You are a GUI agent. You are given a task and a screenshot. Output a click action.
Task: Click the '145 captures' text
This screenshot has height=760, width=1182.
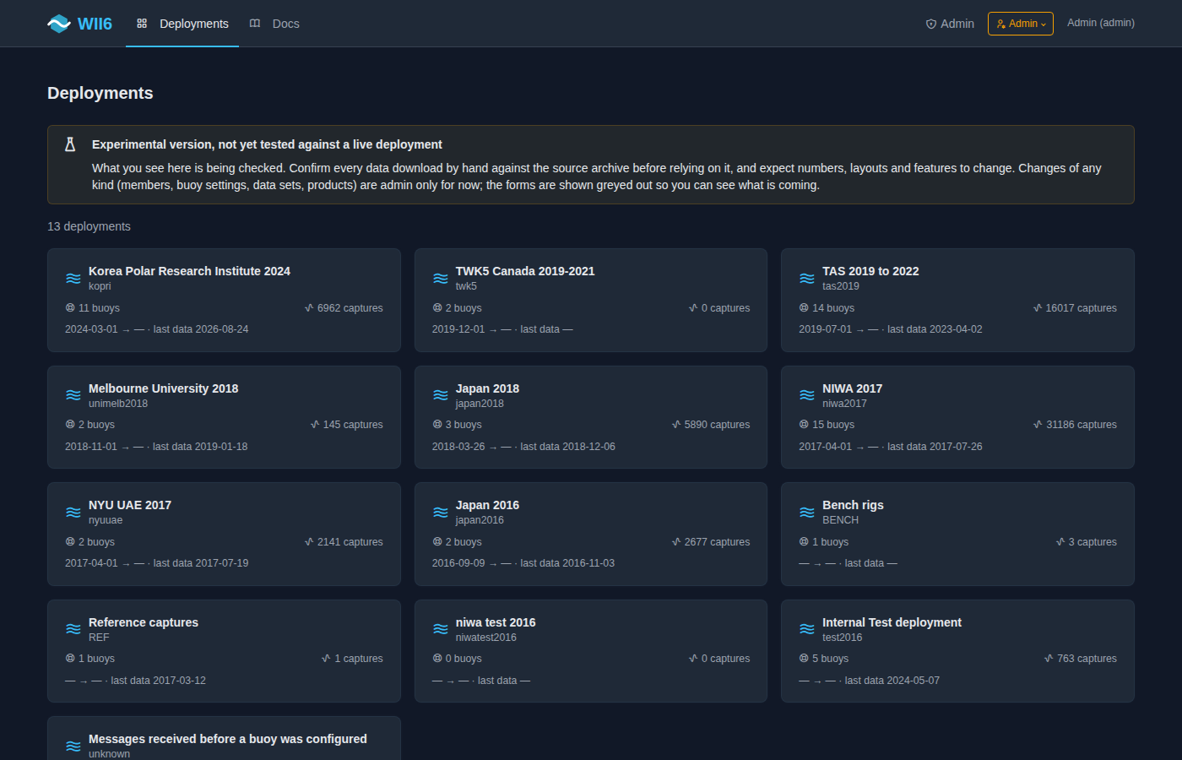point(353,424)
